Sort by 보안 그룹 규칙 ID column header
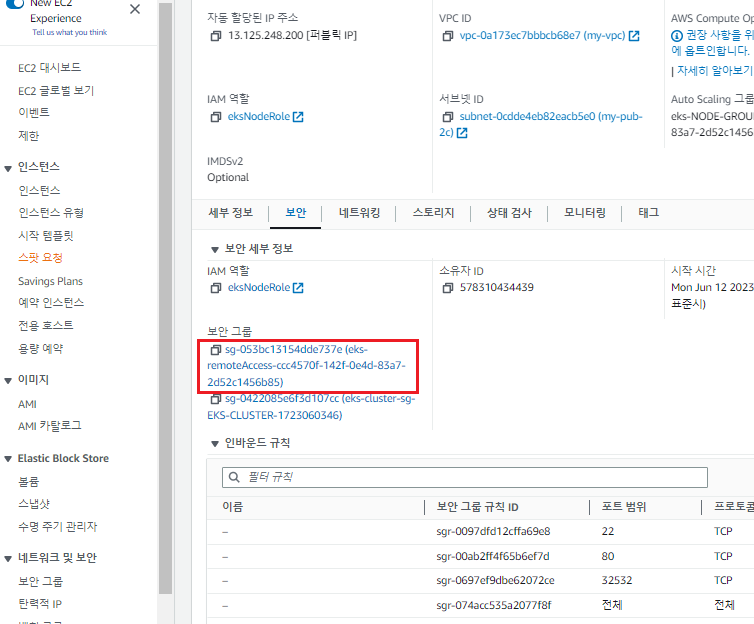 pyautogui.click(x=478, y=507)
